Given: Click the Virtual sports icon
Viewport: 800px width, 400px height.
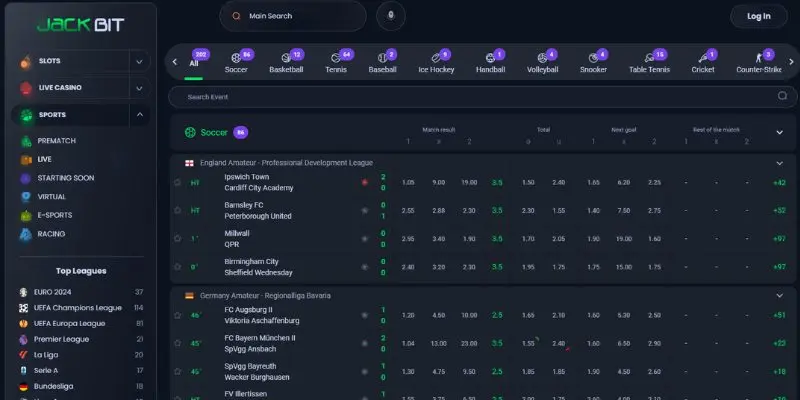Looking at the screenshot, I should pos(26,197).
